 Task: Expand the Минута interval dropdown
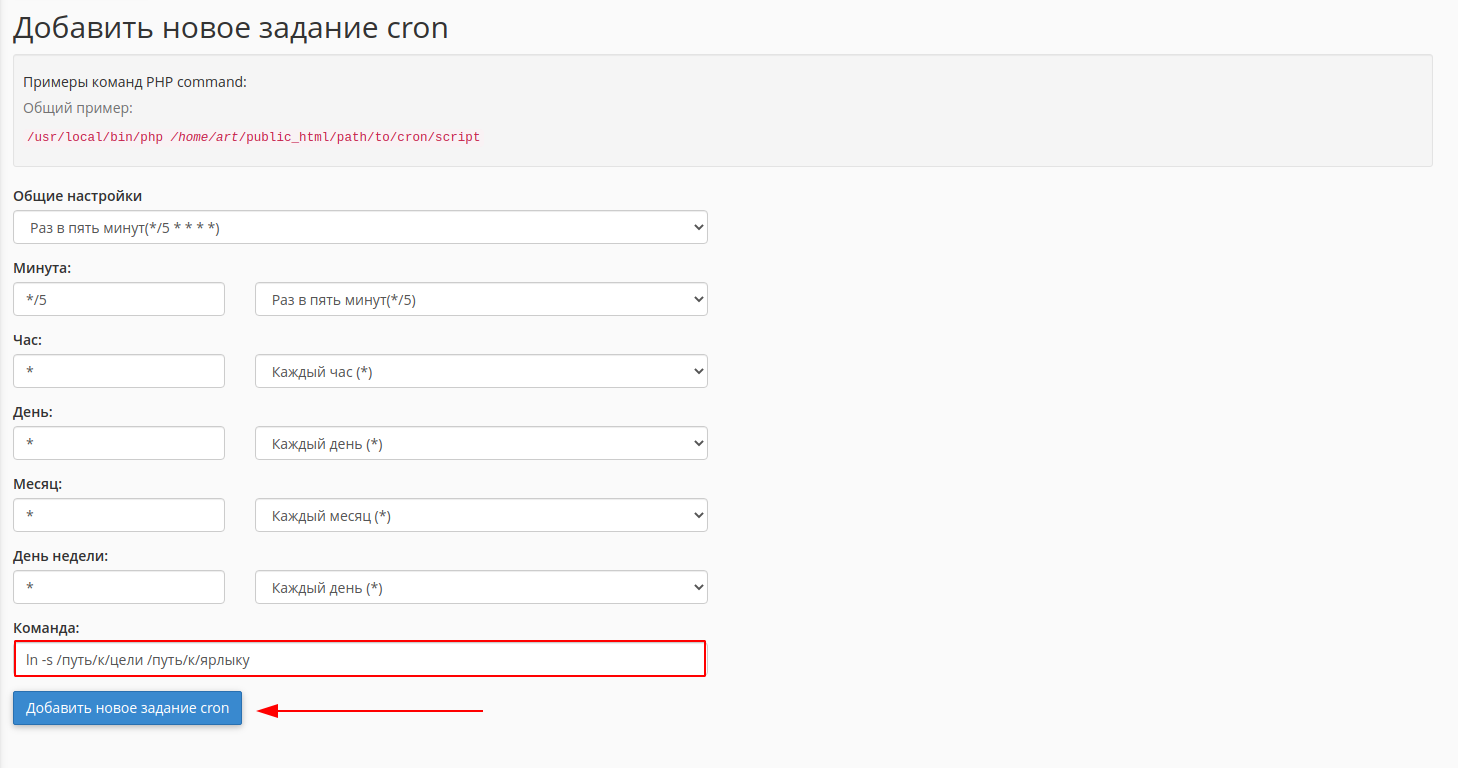point(481,300)
